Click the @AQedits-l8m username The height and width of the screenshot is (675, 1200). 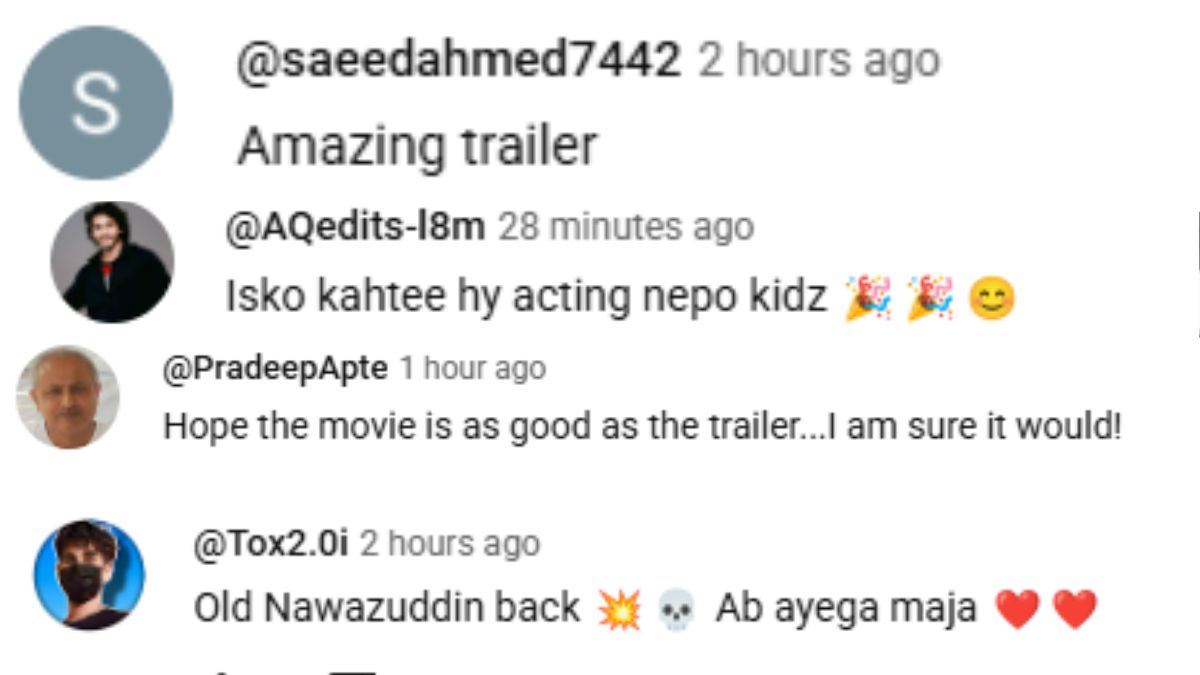coord(356,227)
